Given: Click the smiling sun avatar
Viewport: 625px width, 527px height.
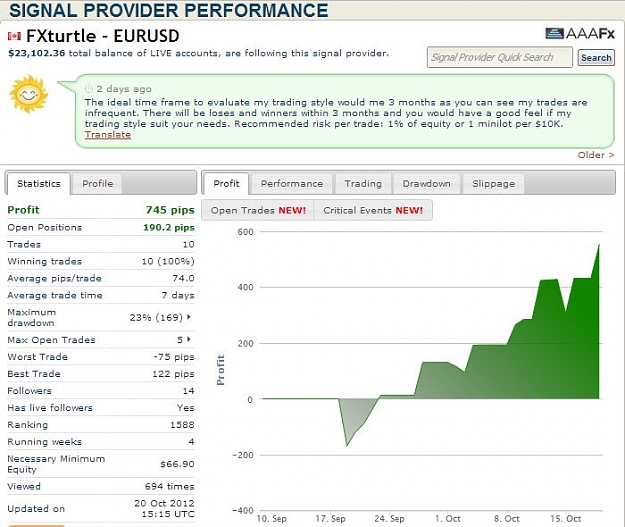Looking at the screenshot, I should (28, 94).
